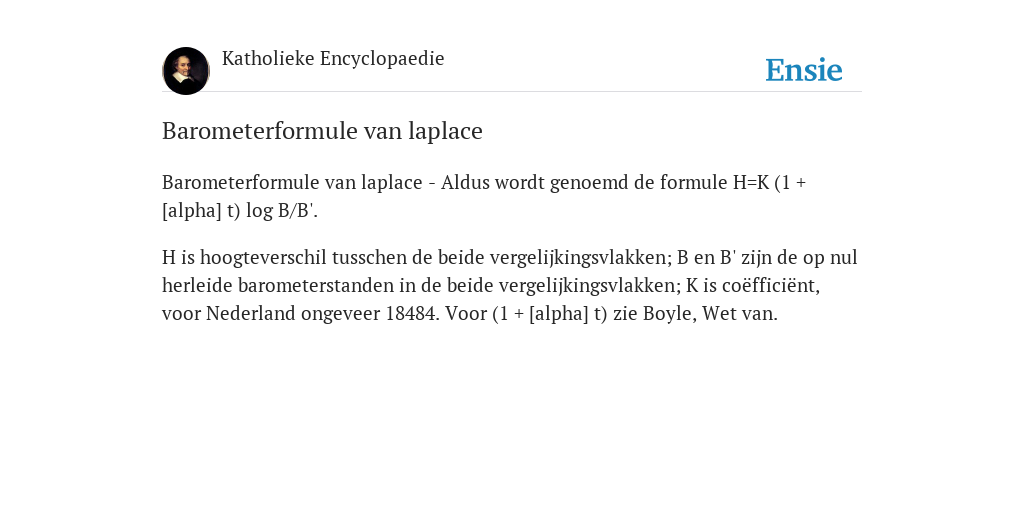Click the word Aldus in first paragraph

pos(465,182)
